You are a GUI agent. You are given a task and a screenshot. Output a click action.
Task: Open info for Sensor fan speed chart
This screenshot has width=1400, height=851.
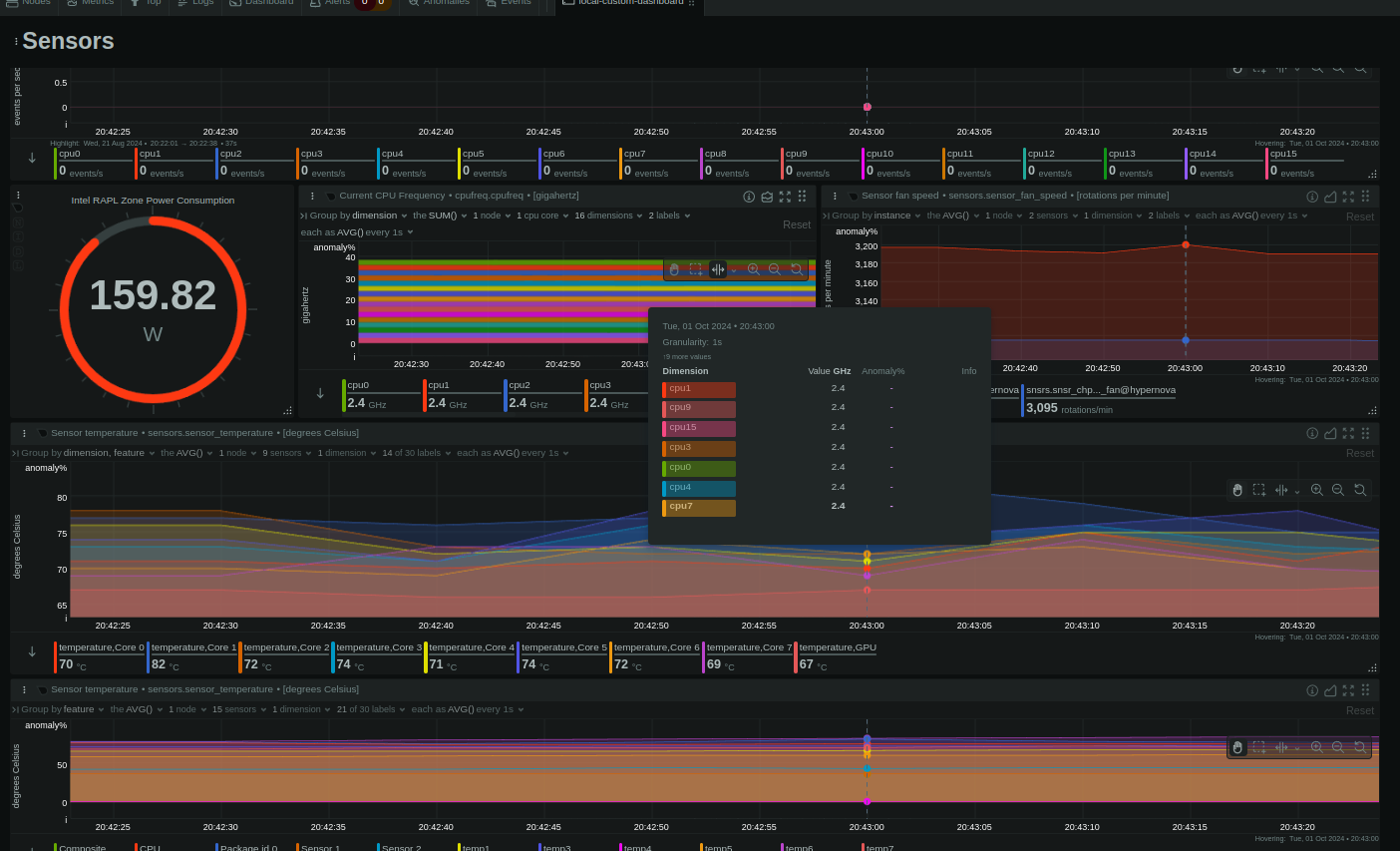(1312, 197)
